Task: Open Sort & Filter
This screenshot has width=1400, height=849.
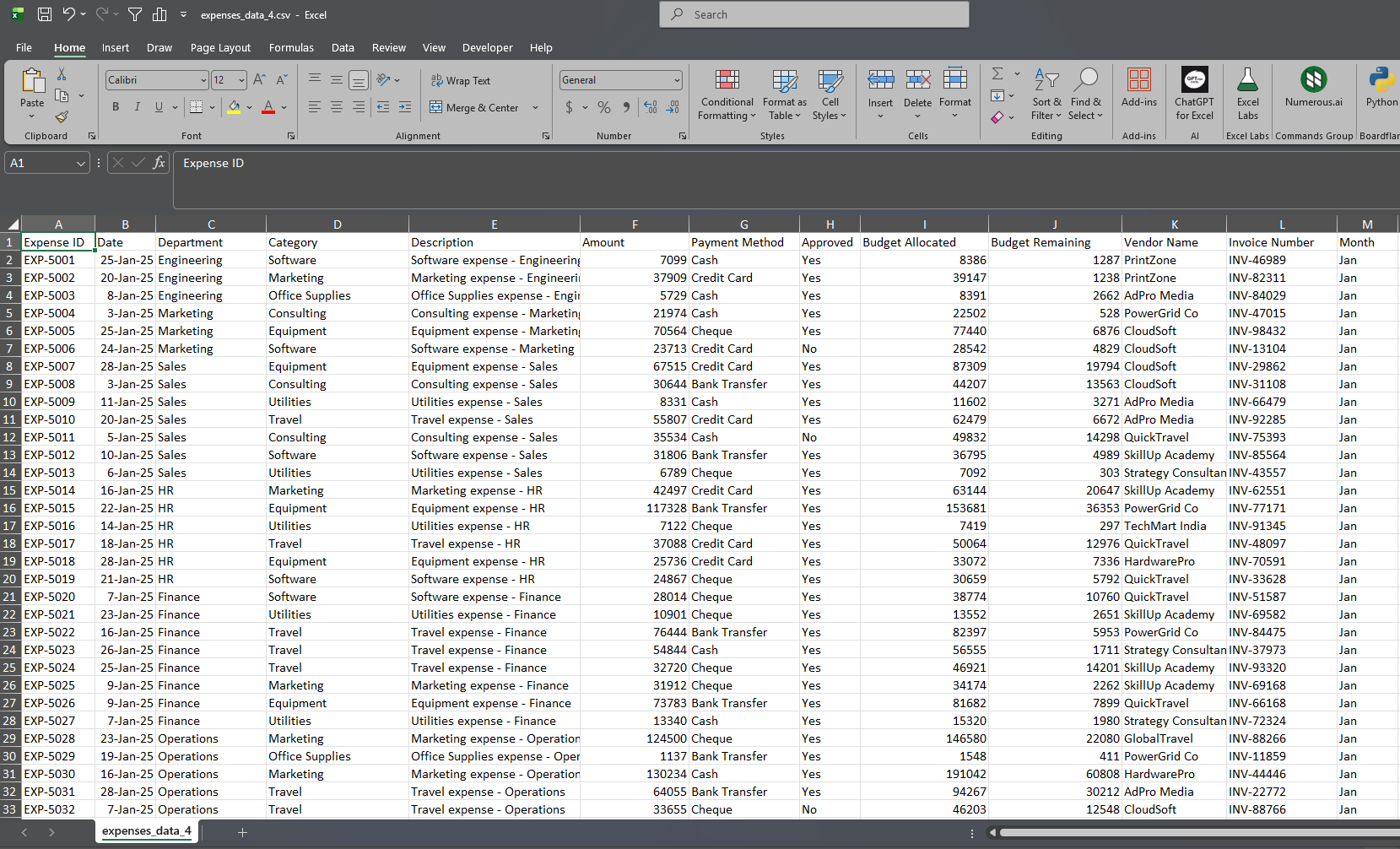Action: 1046,95
